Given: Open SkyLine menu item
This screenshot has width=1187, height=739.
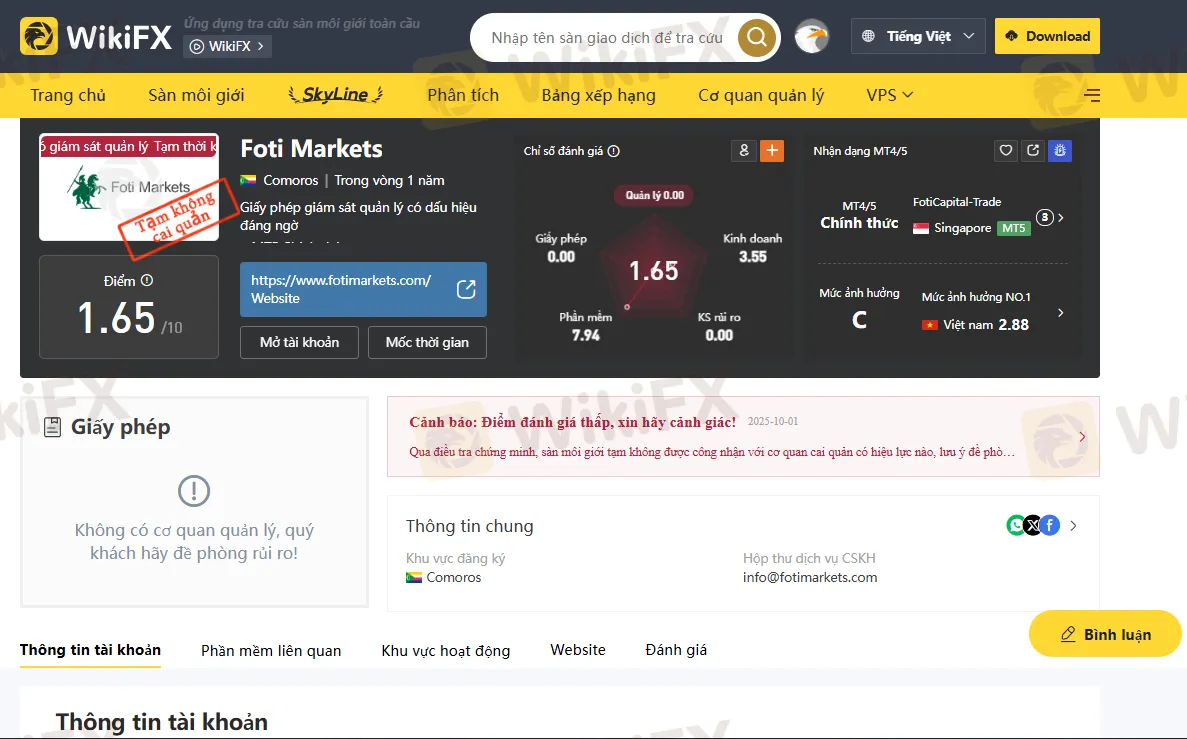Looking at the screenshot, I should (x=335, y=95).
